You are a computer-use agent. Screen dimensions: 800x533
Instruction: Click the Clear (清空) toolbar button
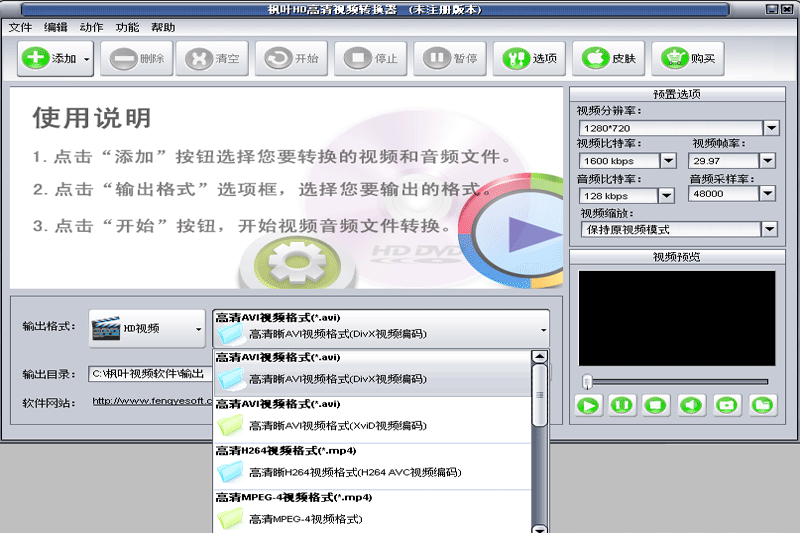point(212,59)
